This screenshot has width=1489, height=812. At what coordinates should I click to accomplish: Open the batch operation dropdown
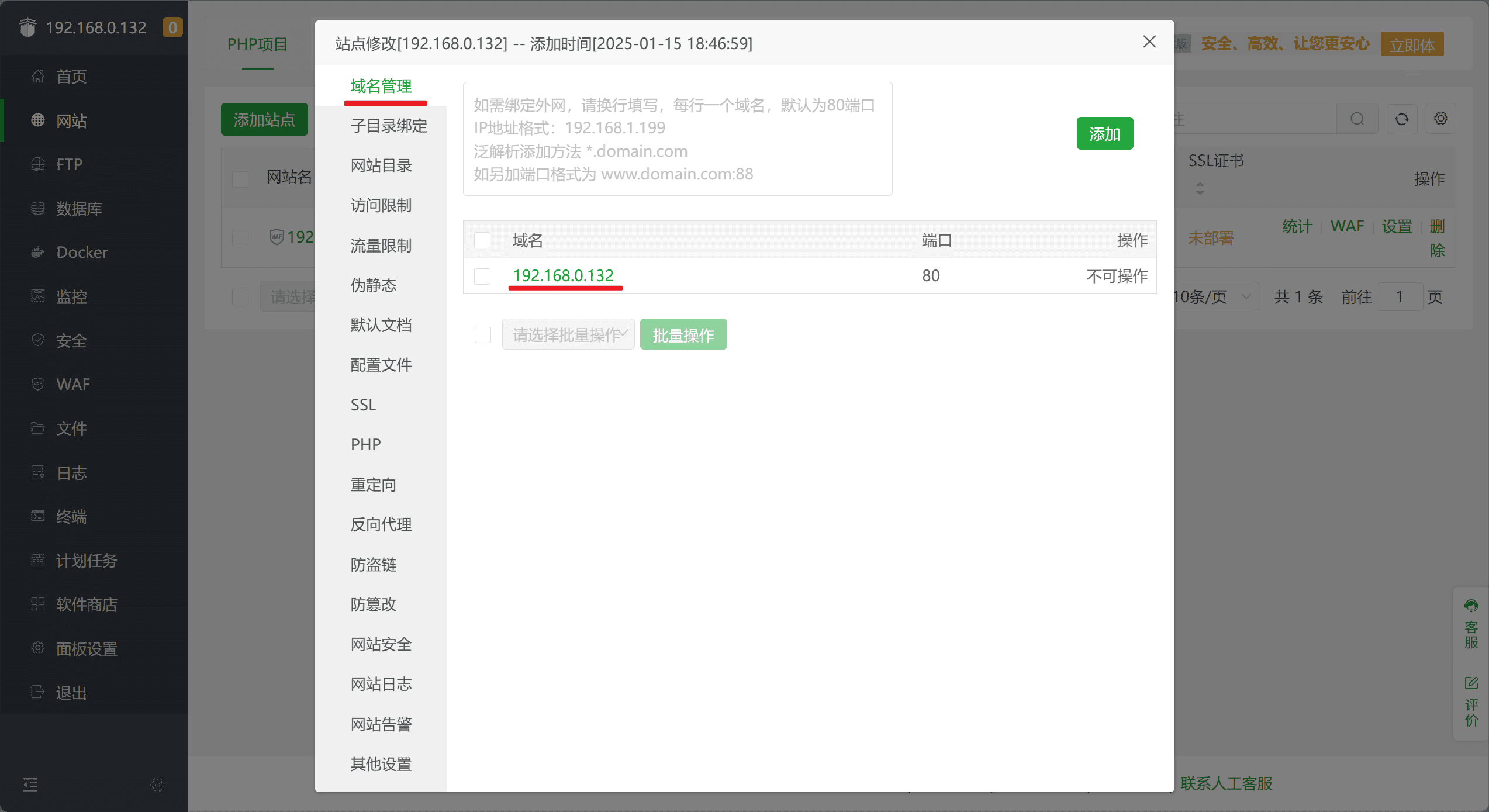[x=568, y=335]
